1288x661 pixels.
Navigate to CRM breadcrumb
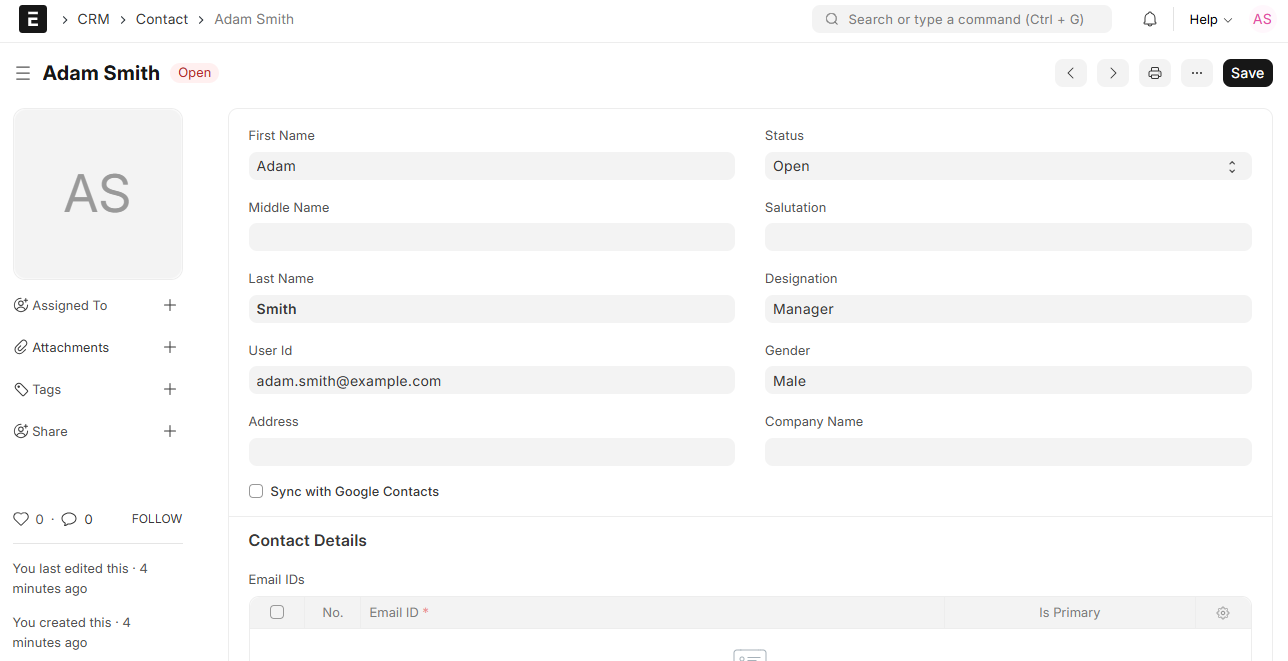coord(93,19)
